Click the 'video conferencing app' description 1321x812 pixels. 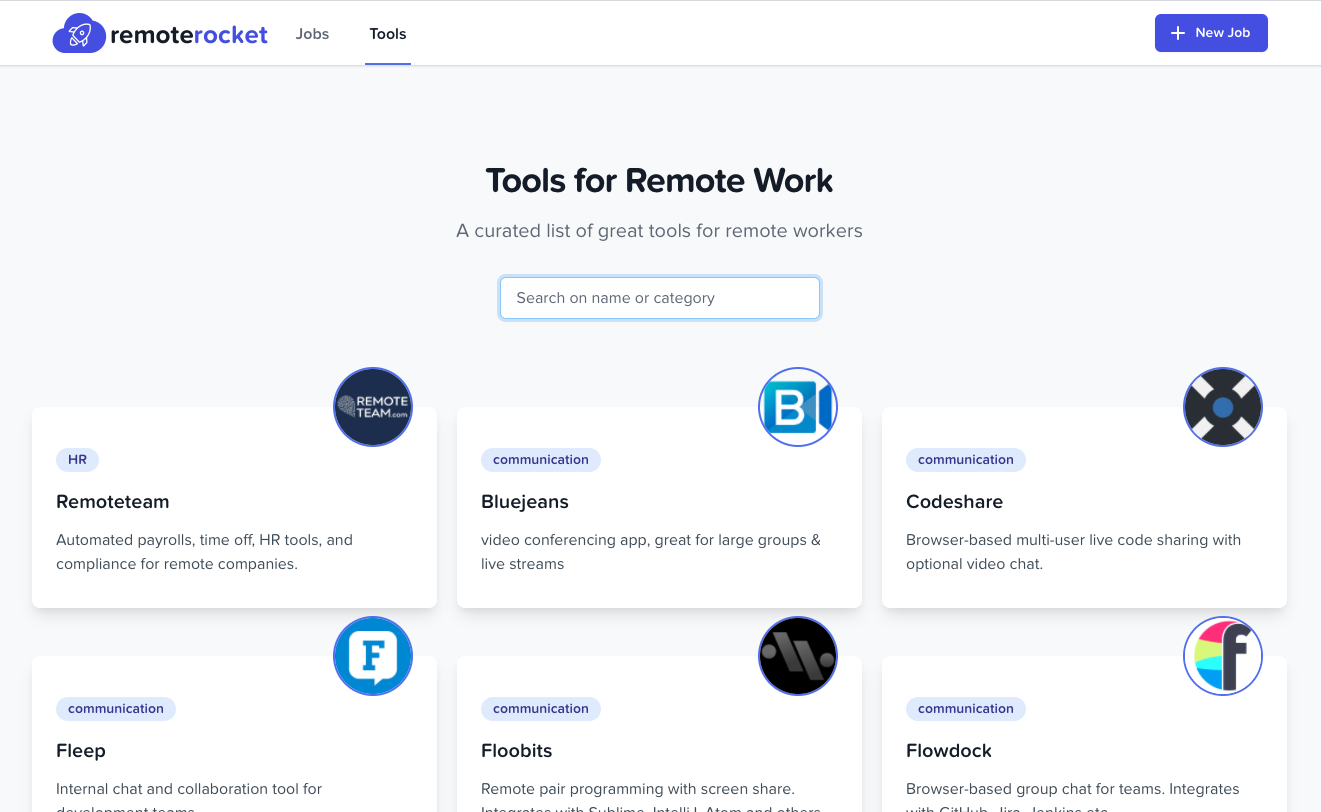coord(651,552)
